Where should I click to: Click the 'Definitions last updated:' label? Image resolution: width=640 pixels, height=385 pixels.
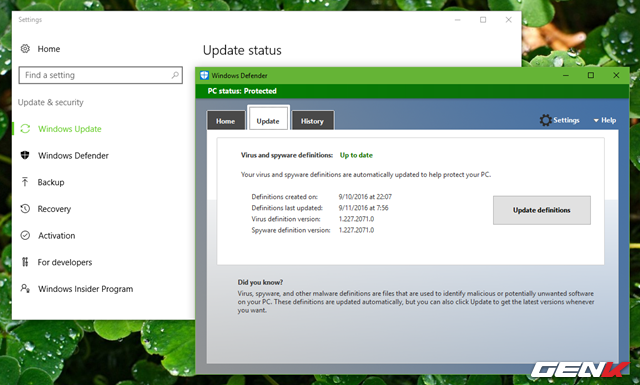click(287, 207)
